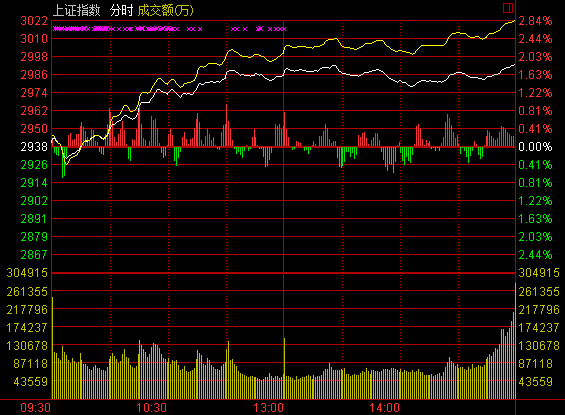Switch to the 分时 intraday view label
Screen dimensions: 565x415
[x=121, y=10]
